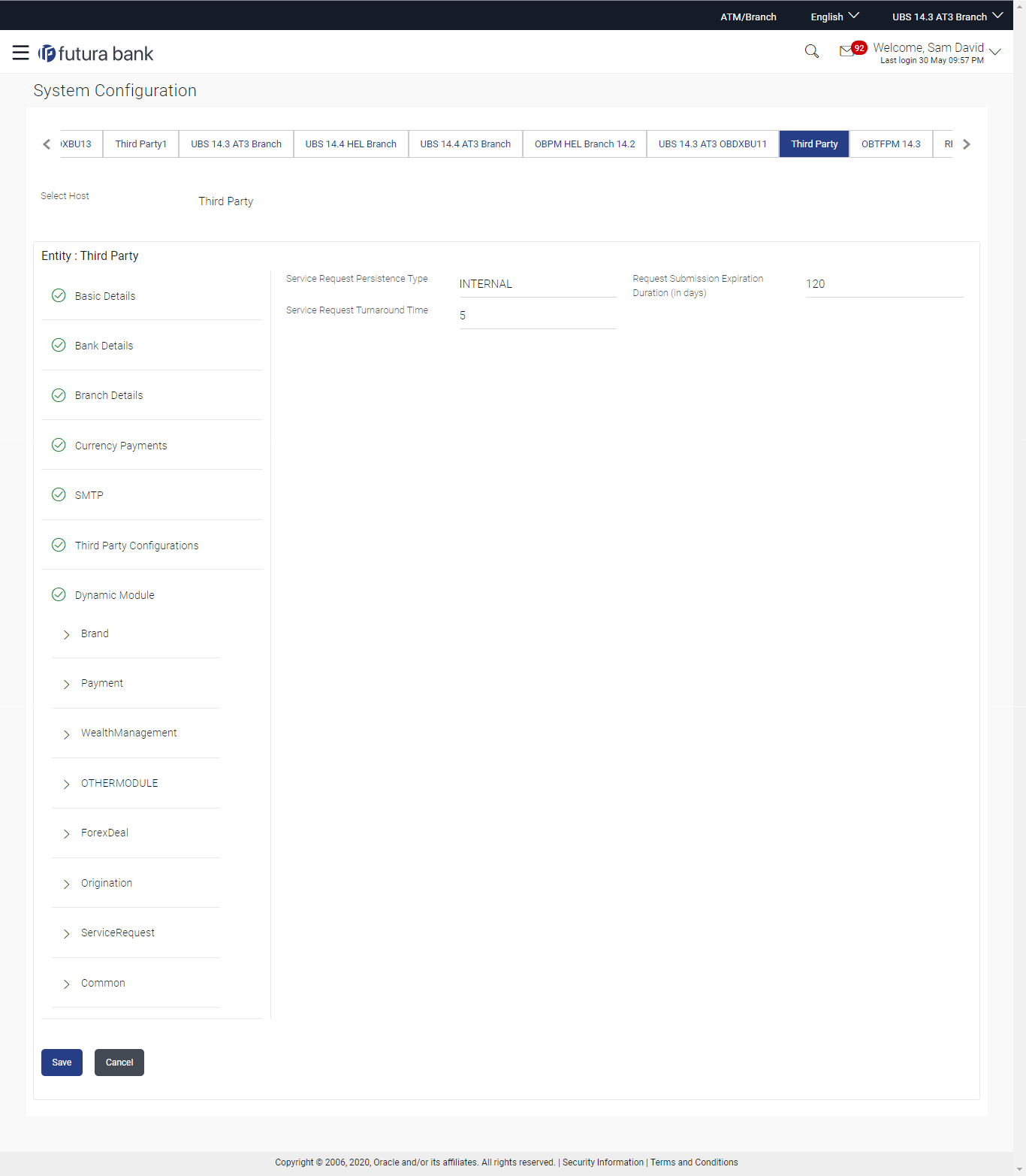Click the Basic Details check icon
1026x1176 pixels.
point(59,295)
